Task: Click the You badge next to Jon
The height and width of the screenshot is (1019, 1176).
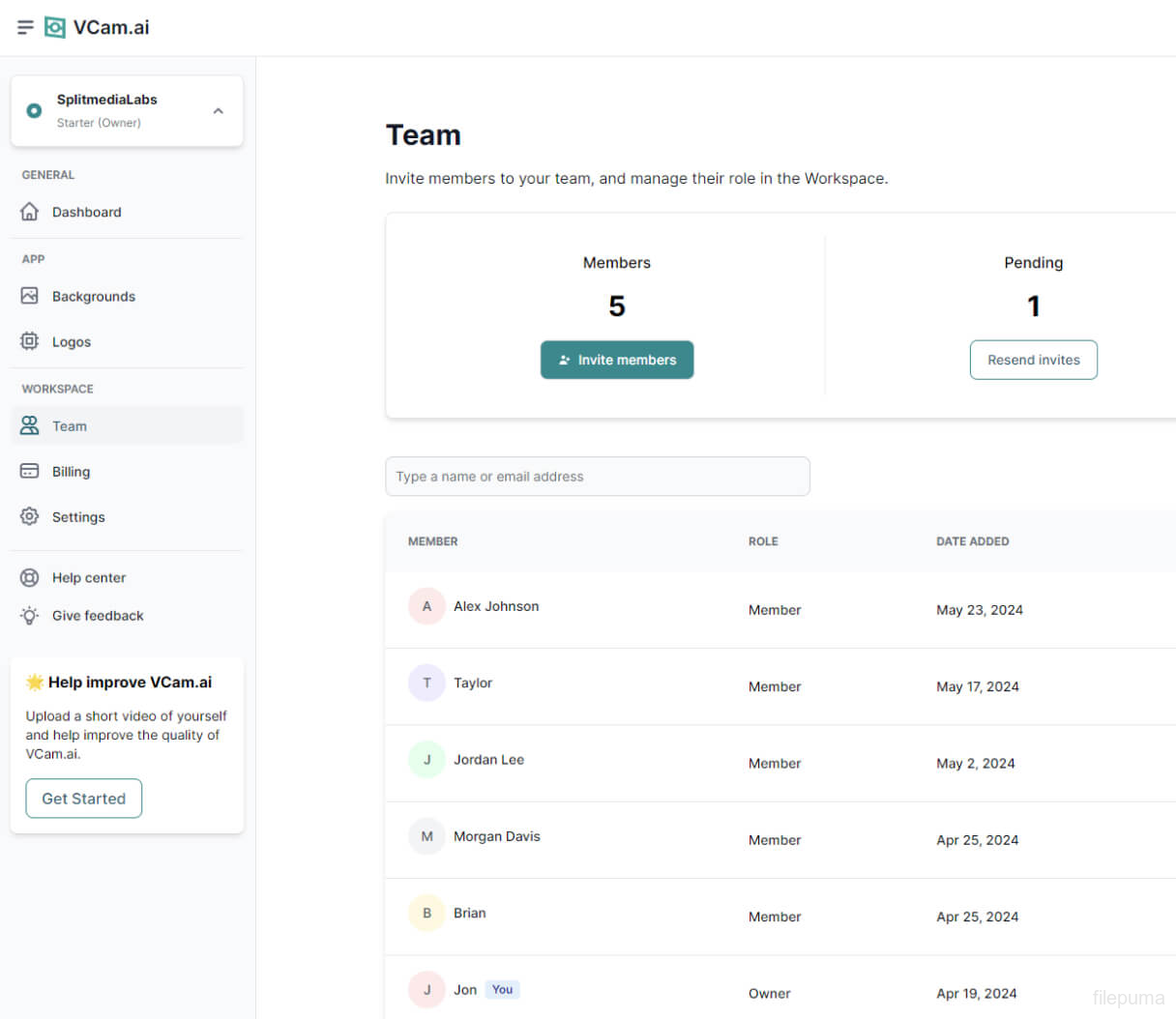Action: (502, 989)
